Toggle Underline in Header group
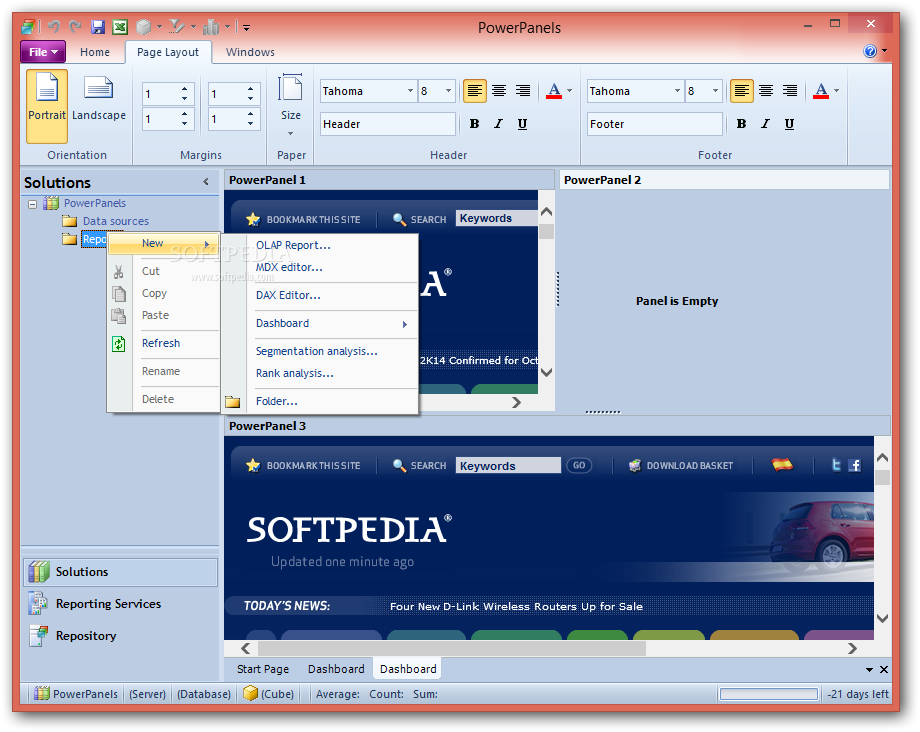 [x=522, y=124]
